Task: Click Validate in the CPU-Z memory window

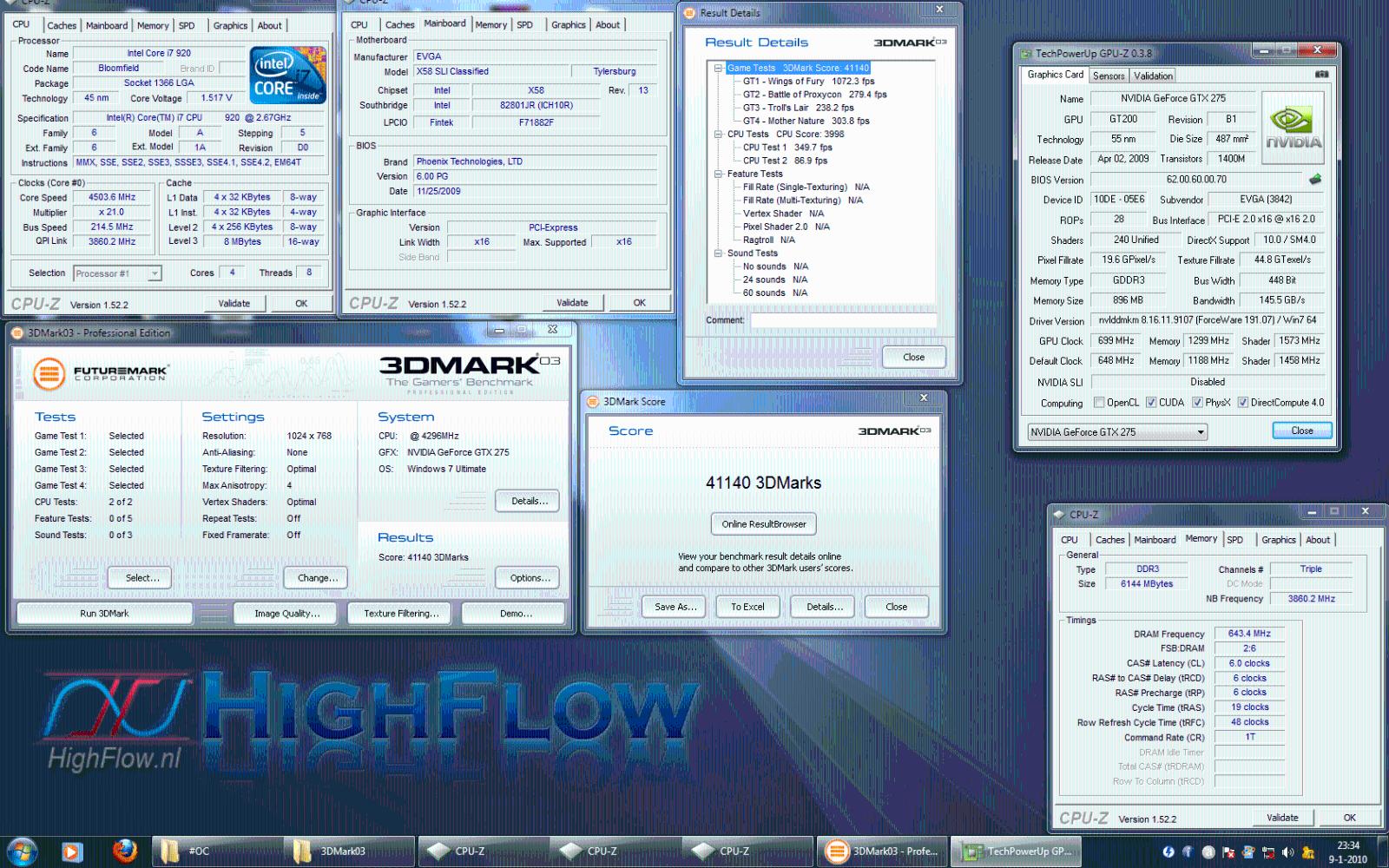Action: tap(1282, 818)
